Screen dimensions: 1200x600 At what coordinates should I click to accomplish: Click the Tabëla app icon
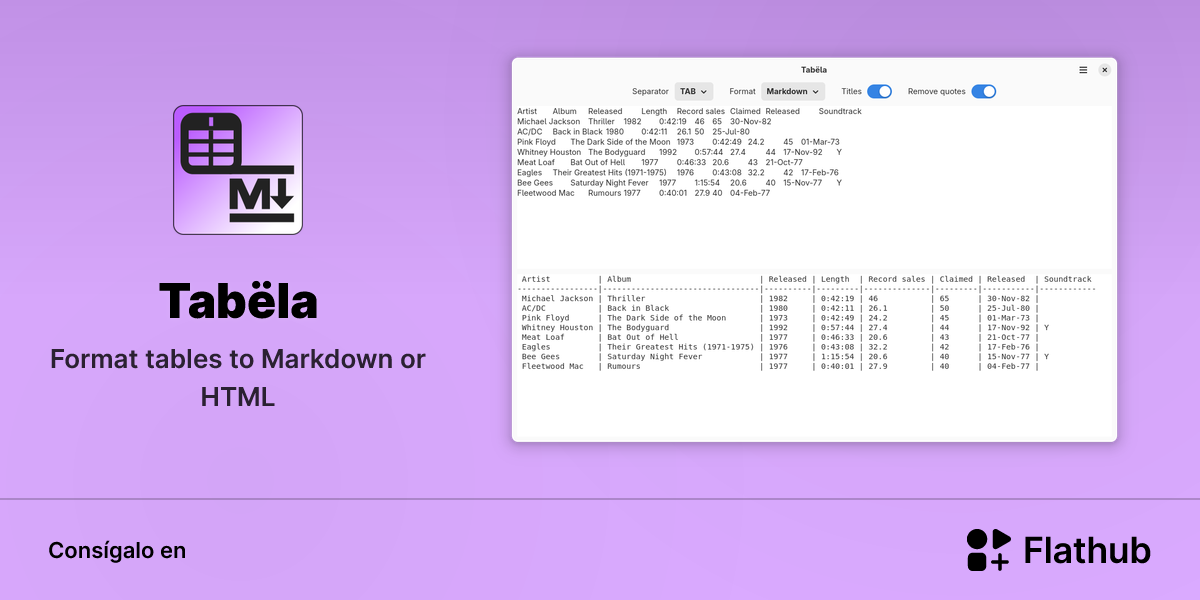(238, 170)
